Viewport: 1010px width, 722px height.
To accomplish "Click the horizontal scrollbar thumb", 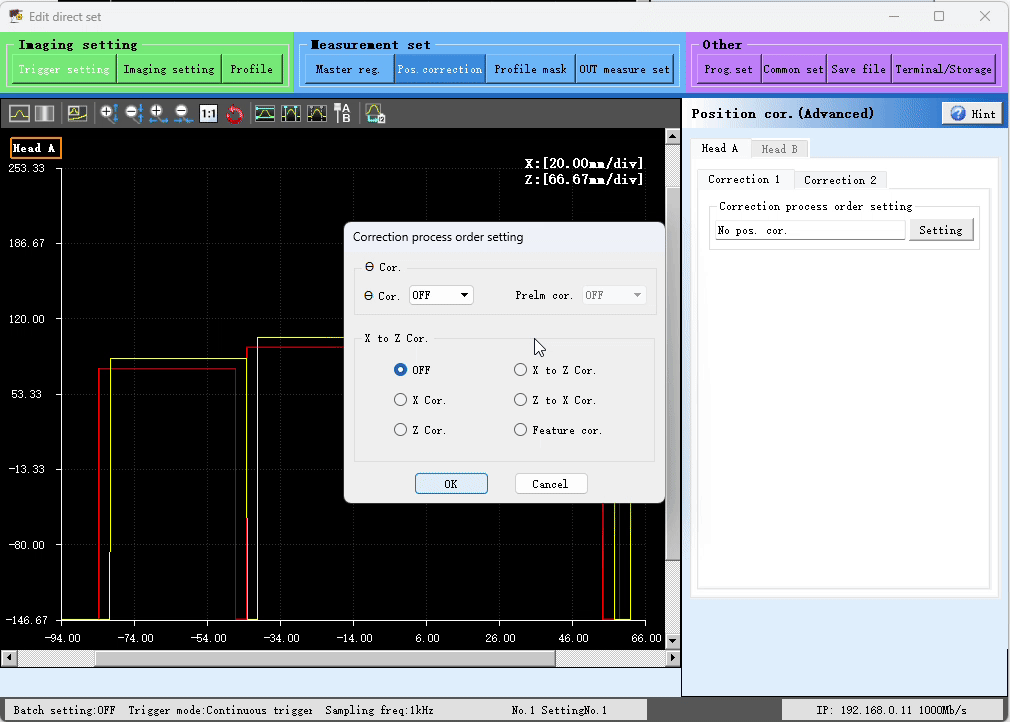I will click(x=325, y=658).
